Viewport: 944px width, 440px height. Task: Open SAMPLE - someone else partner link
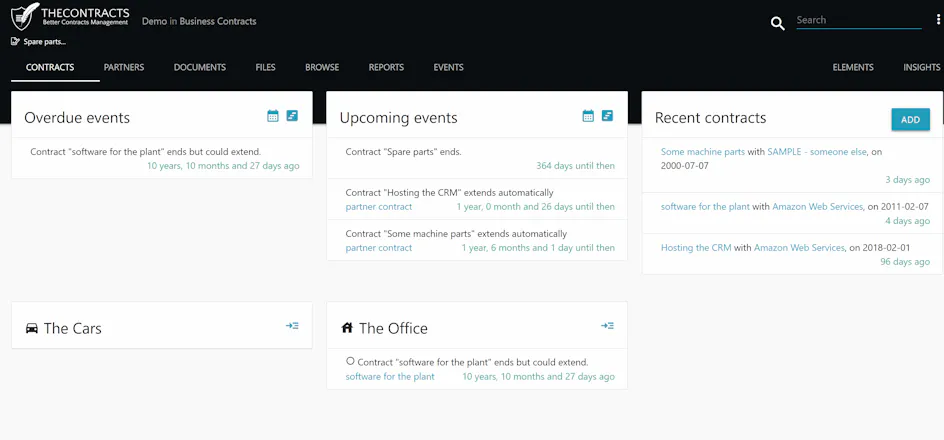(x=817, y=152)
